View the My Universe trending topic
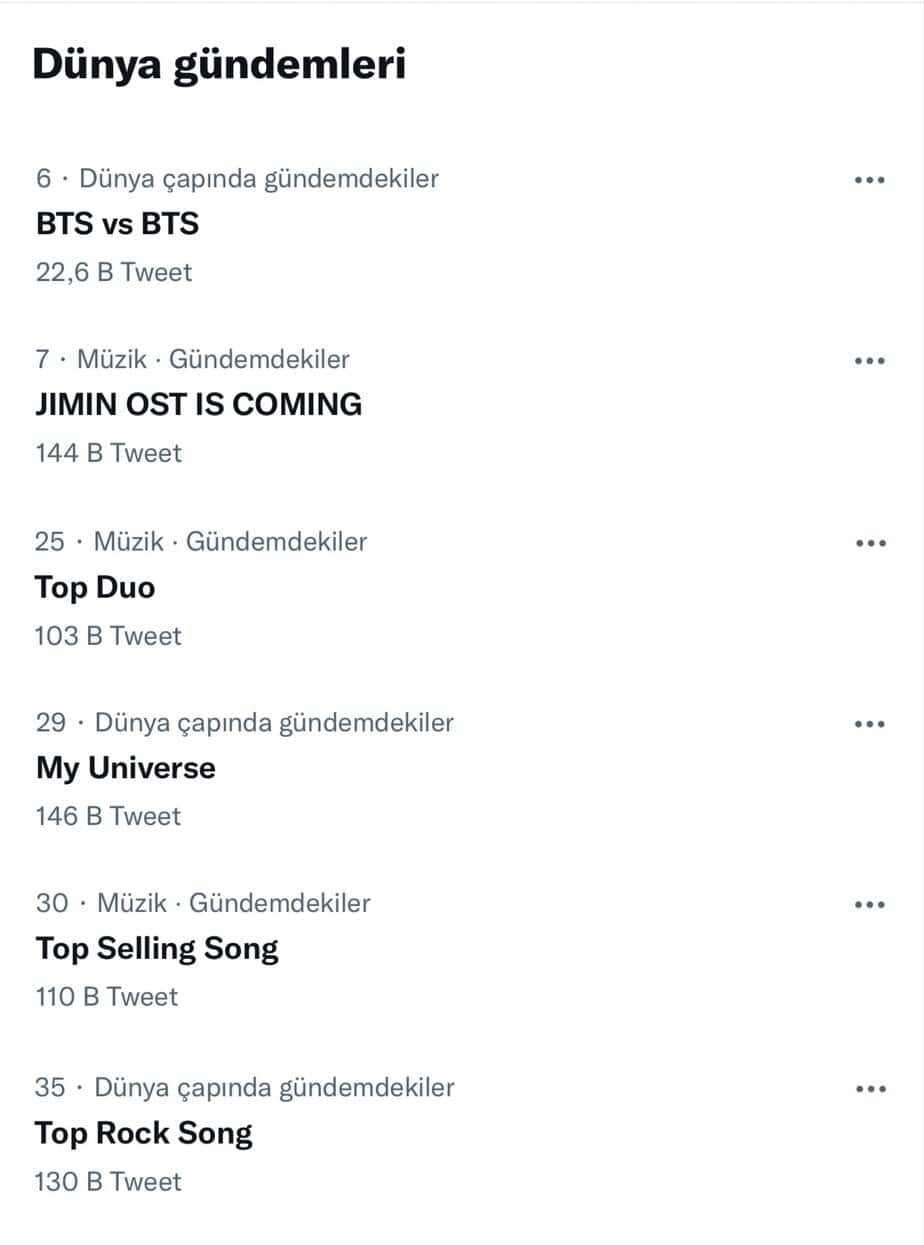This screenshot has height=1245, width=924. (125, 768)
